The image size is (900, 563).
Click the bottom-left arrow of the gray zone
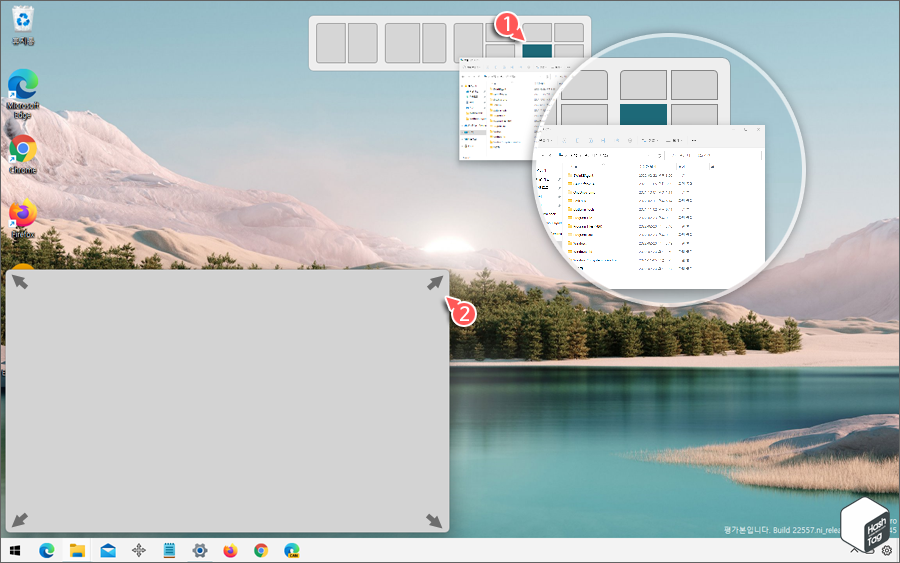click(20, 520)
